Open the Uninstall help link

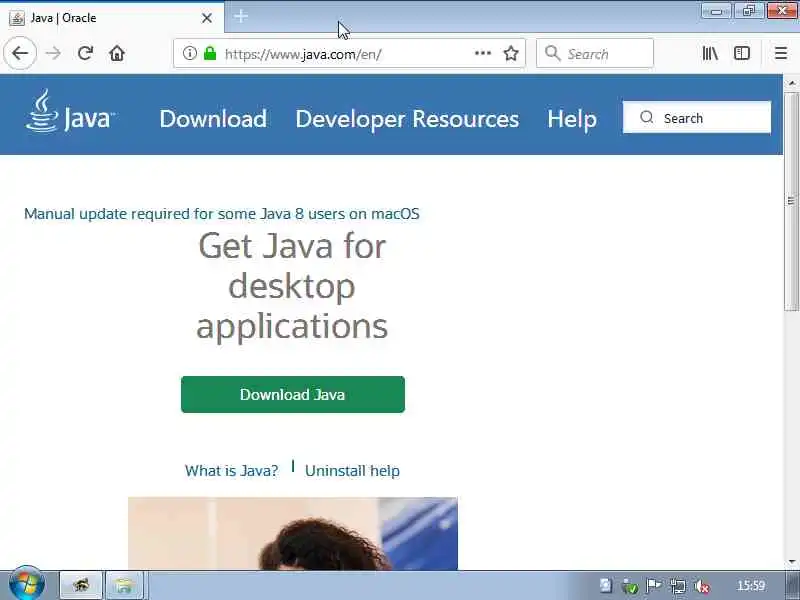coord(352,470)
